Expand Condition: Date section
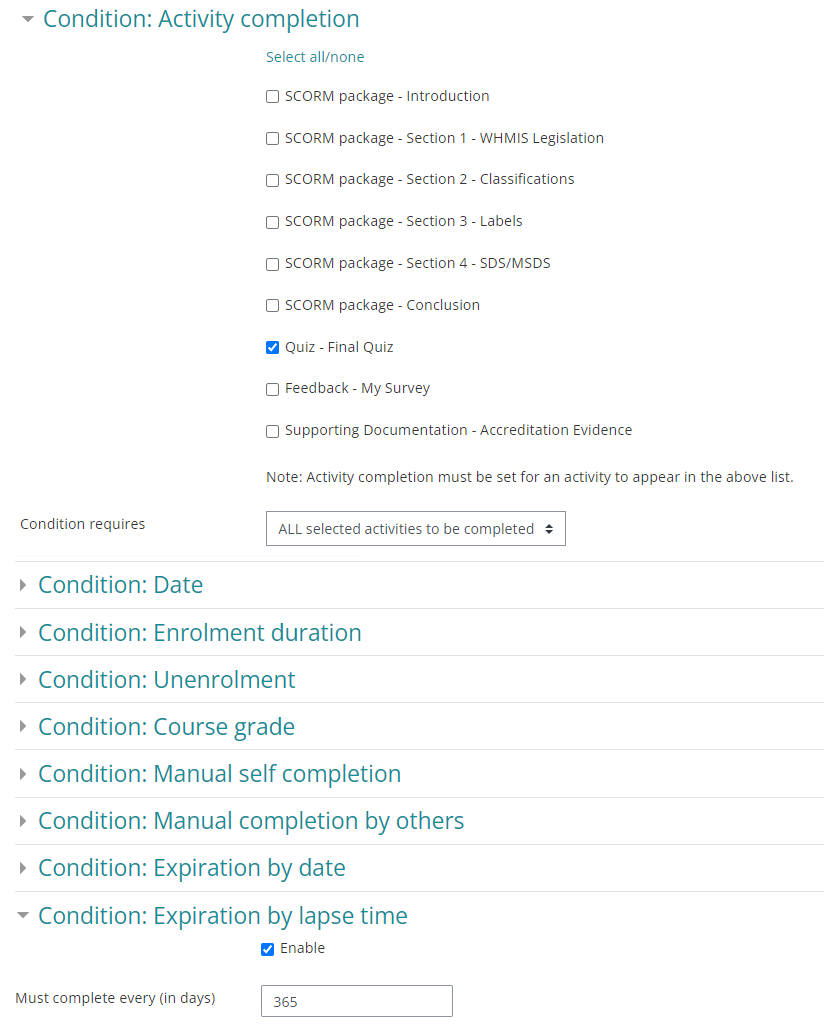Screen dimensions: 824x1030 point(120,585)
